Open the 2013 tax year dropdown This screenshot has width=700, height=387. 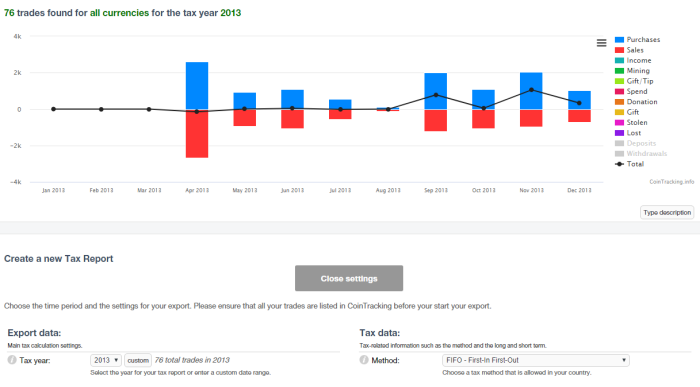coord(106,360)
